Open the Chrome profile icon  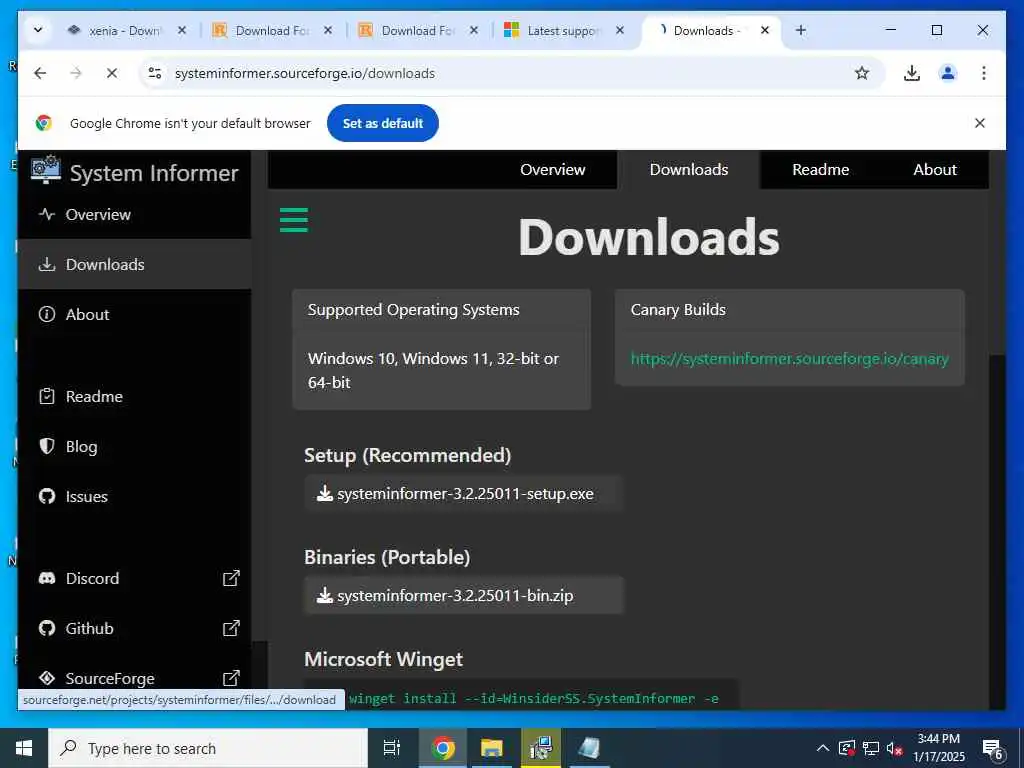(948, 73)
